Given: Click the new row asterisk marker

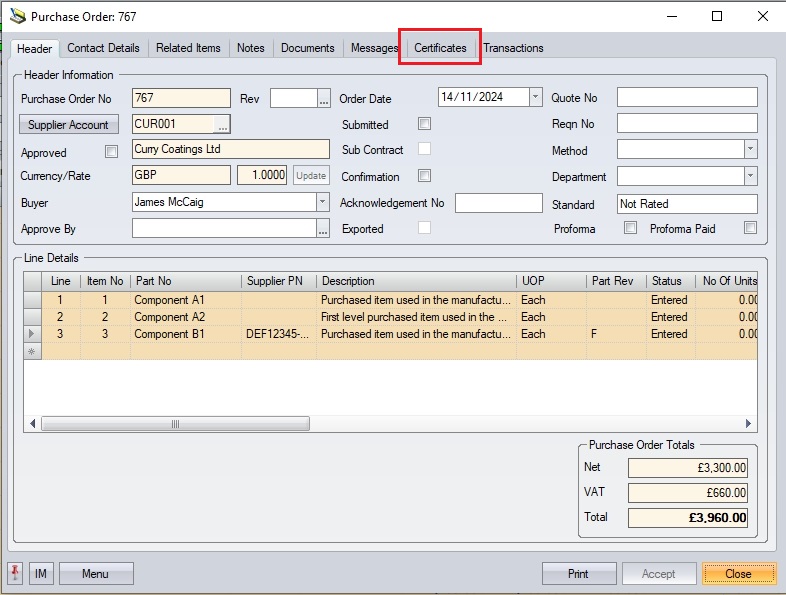Looking at the screenshot, I should (33, 351).
